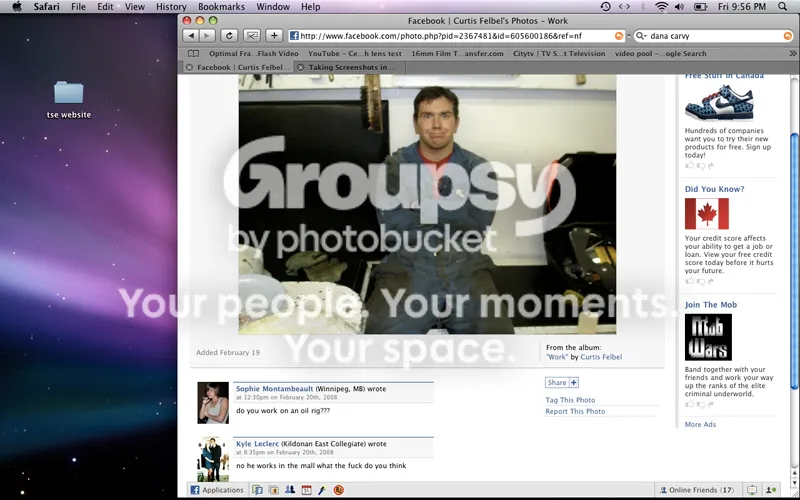The image size is (800, 500).
Task: Open the History menu
Action: pos(171,7)
